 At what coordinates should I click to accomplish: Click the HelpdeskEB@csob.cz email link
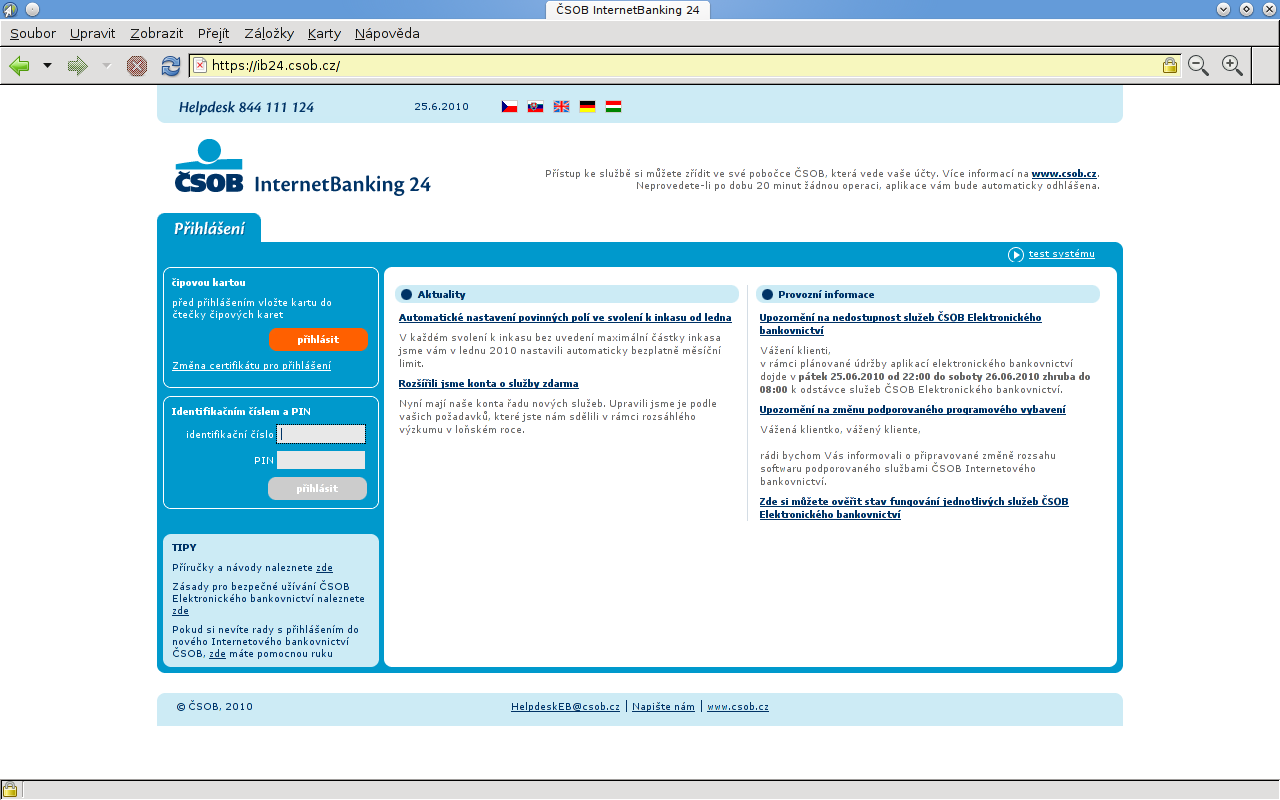coord(565,707)
